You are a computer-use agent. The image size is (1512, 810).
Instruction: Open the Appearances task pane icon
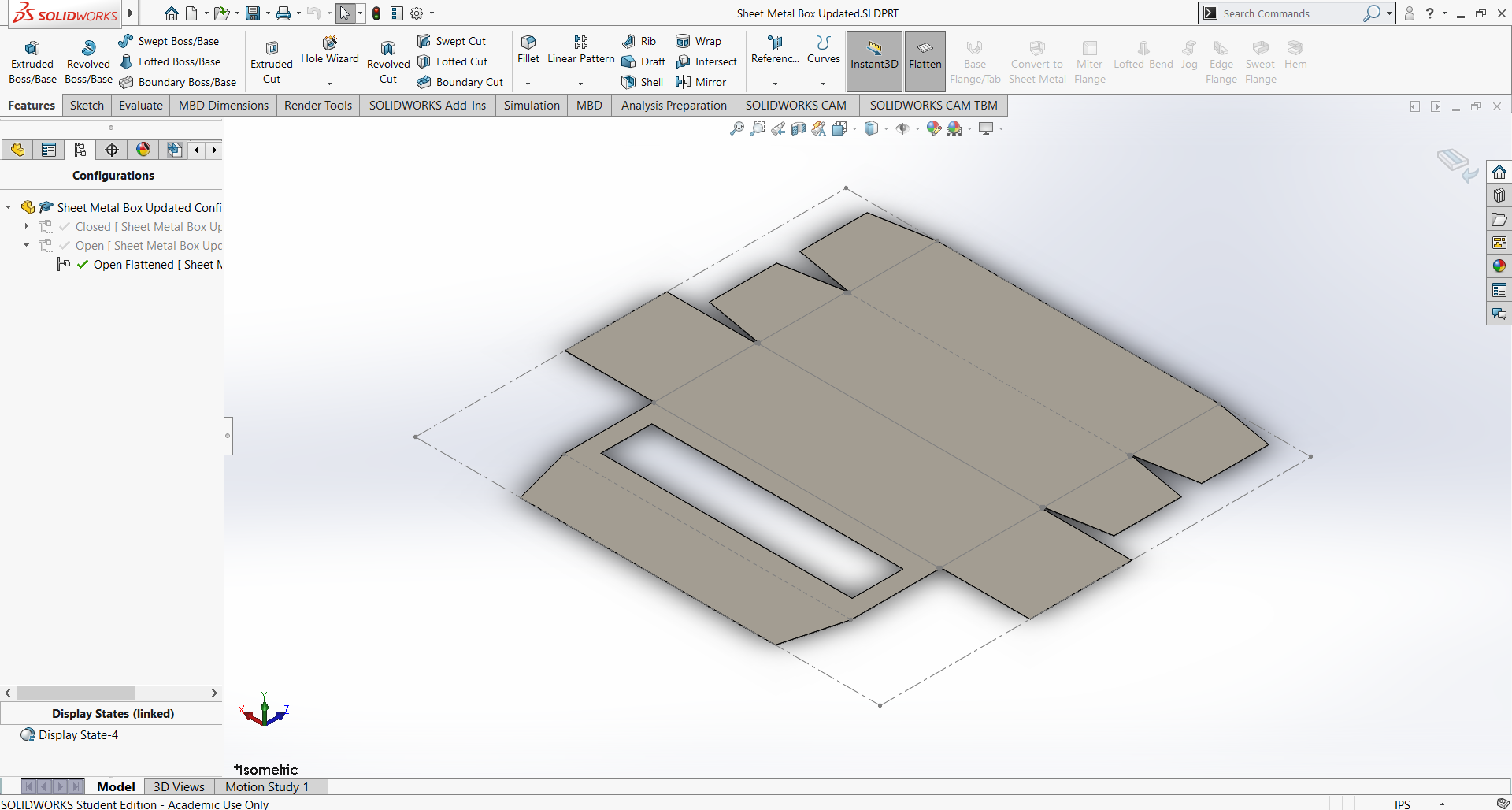click(x=1499, y=266)
